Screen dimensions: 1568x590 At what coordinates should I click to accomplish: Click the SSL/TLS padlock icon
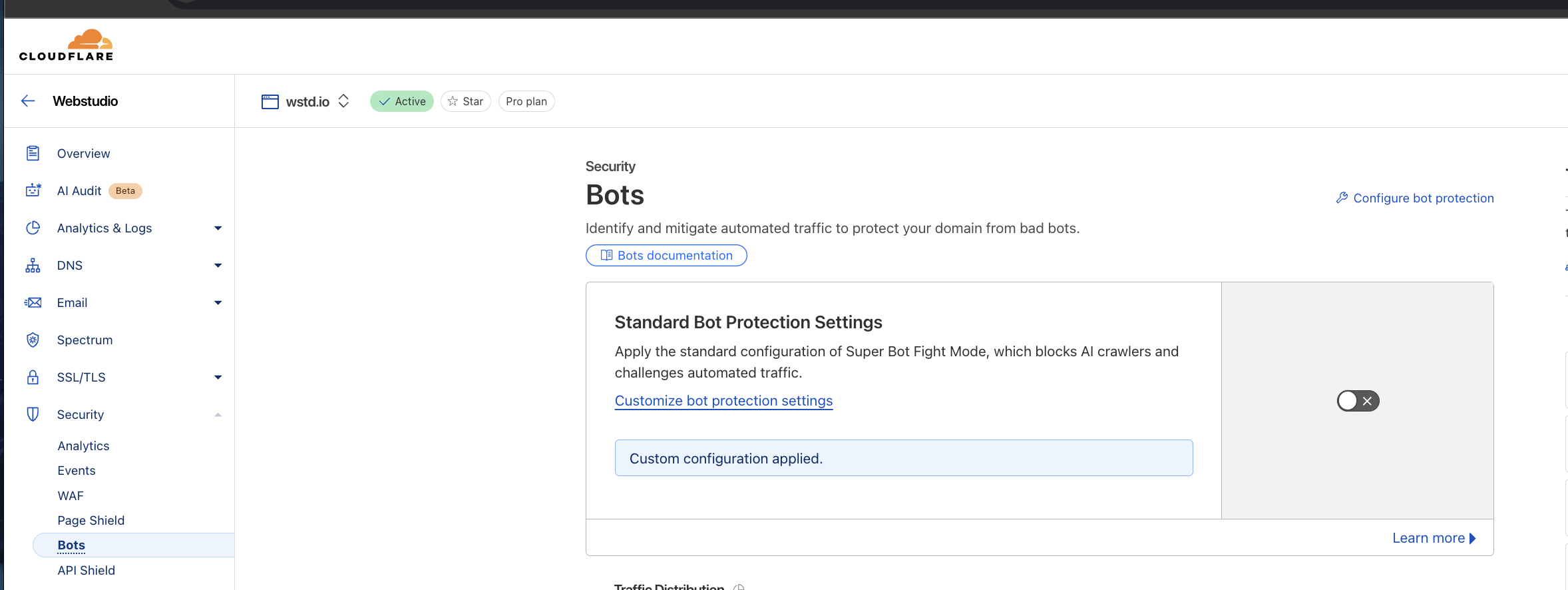click(33, 378)
